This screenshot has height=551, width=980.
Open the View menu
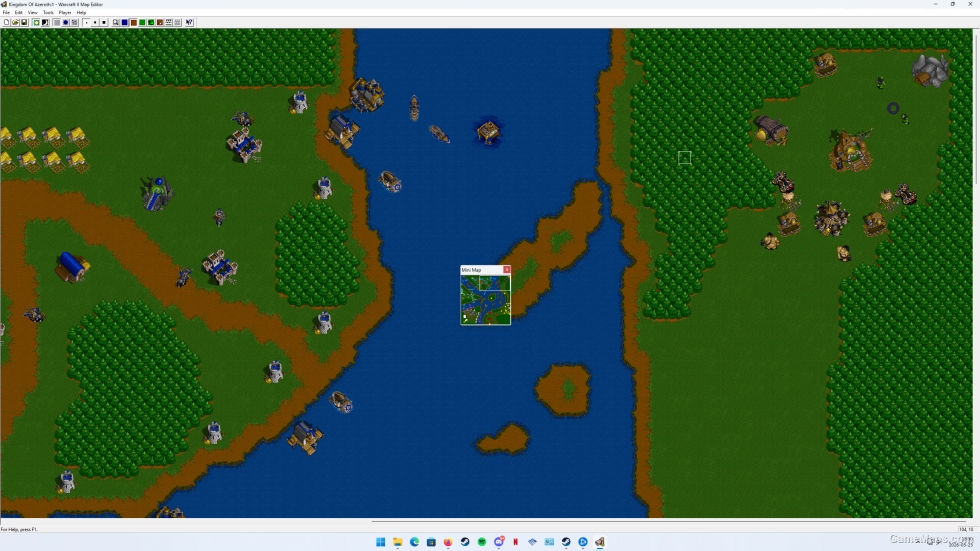click(x=32, y=12)
